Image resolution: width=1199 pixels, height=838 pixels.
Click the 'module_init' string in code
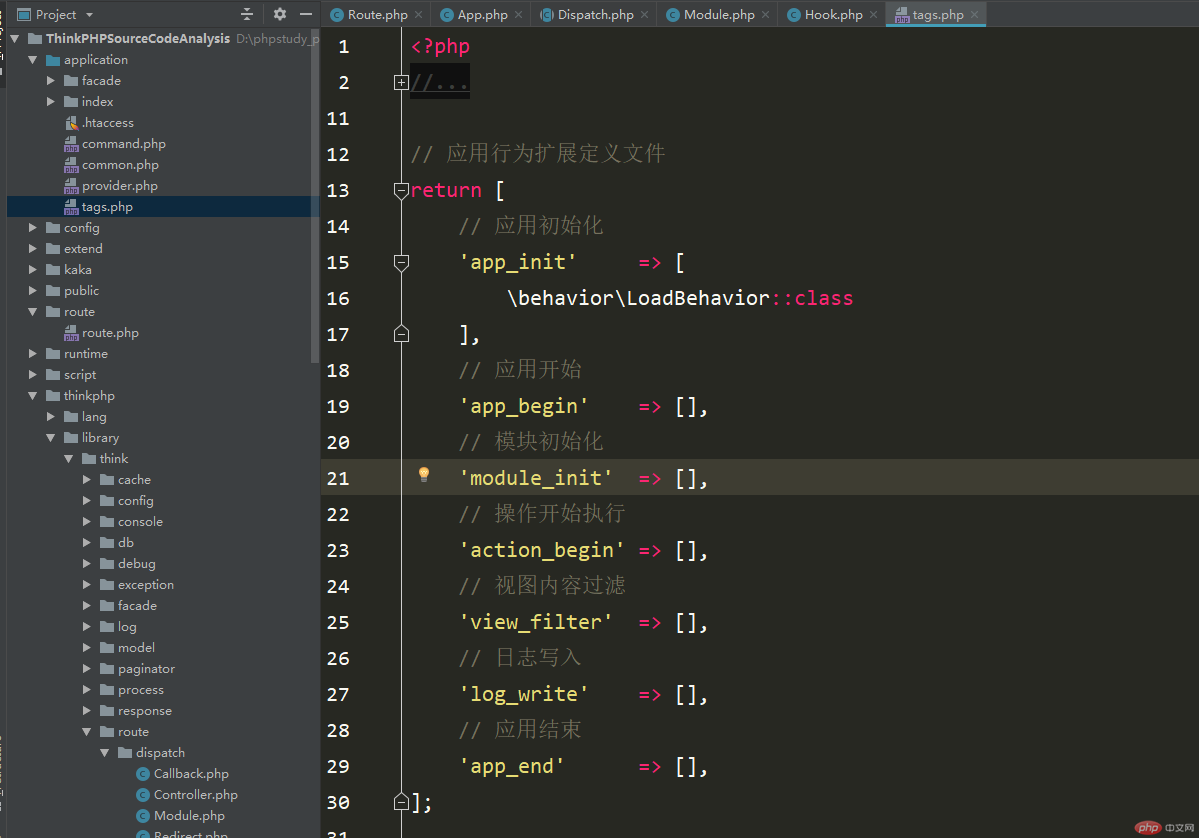click(535, 478)
